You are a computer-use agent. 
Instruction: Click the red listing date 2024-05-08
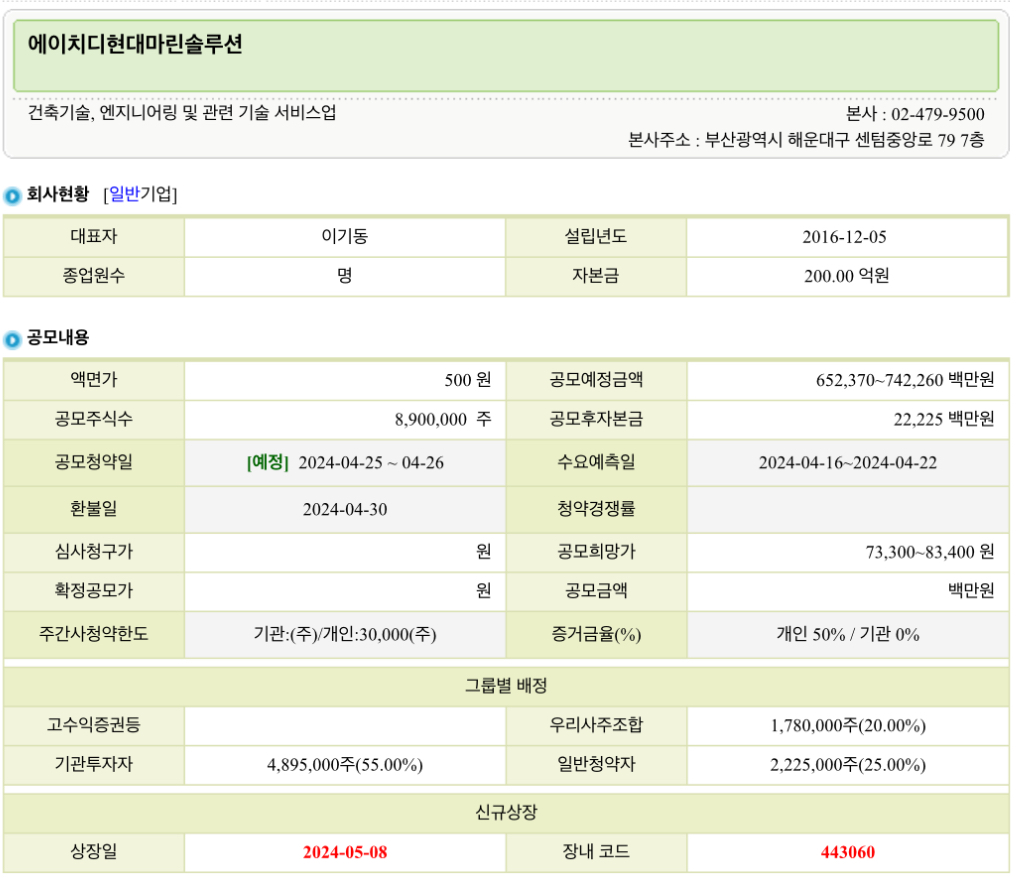pyautogui.click(x=345, y=852)
